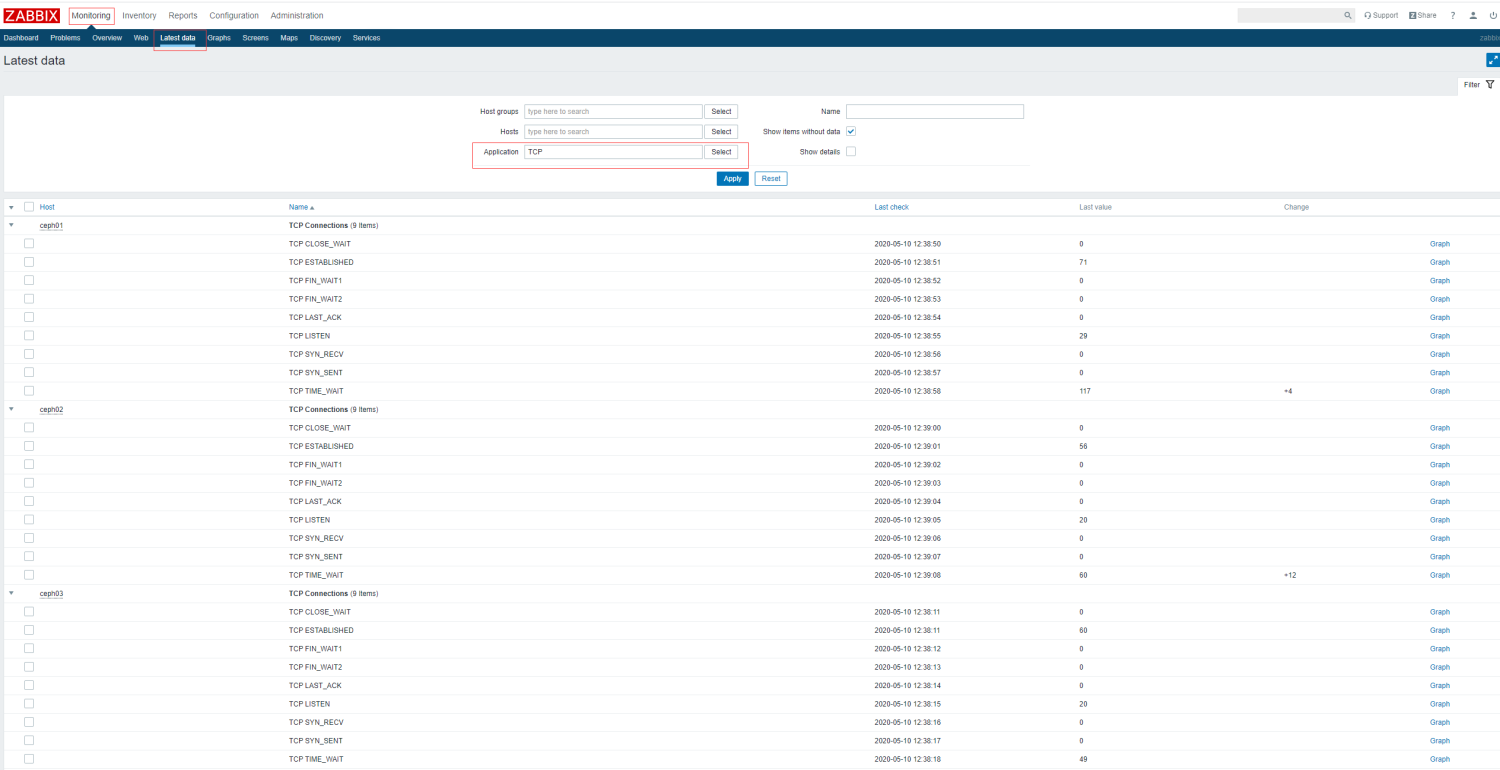Open Graph for ceph03 TCP CLOSE_WAIT
Image resolution: width=1500 pixels, height=770 pixels.
tap(1440, 612)
